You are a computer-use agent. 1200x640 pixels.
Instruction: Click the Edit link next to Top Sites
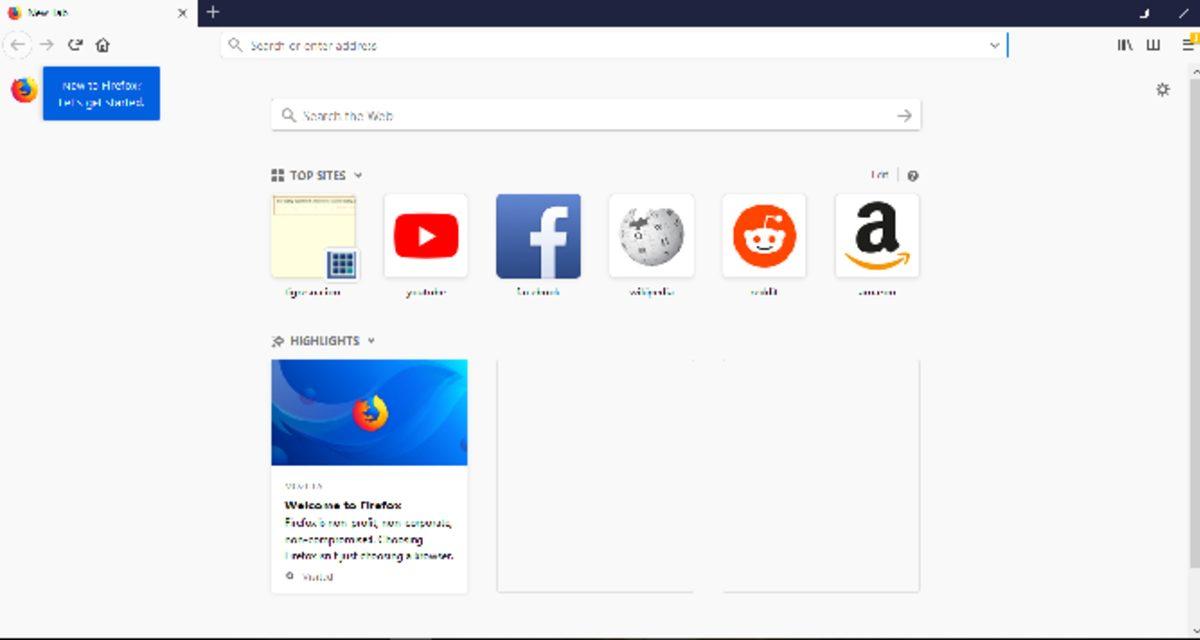tap(878, 173)
